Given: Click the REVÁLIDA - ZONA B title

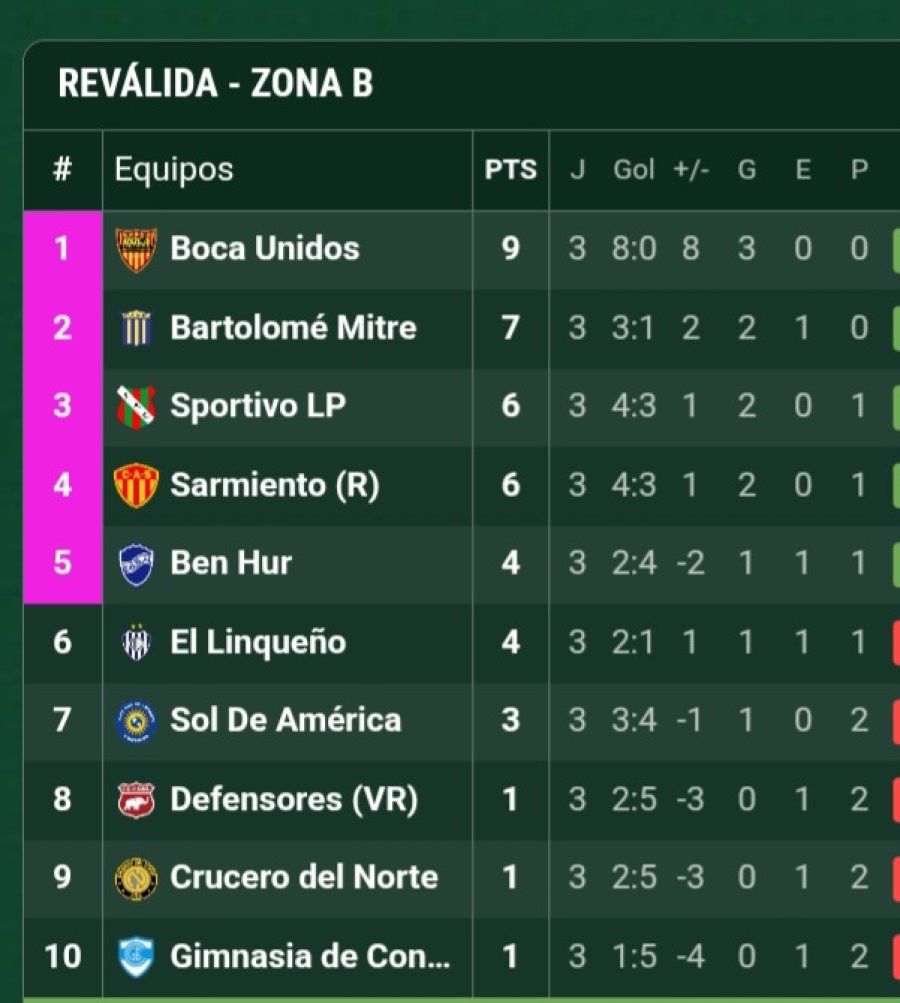Looking at the screenshot, I should point(216,84).
